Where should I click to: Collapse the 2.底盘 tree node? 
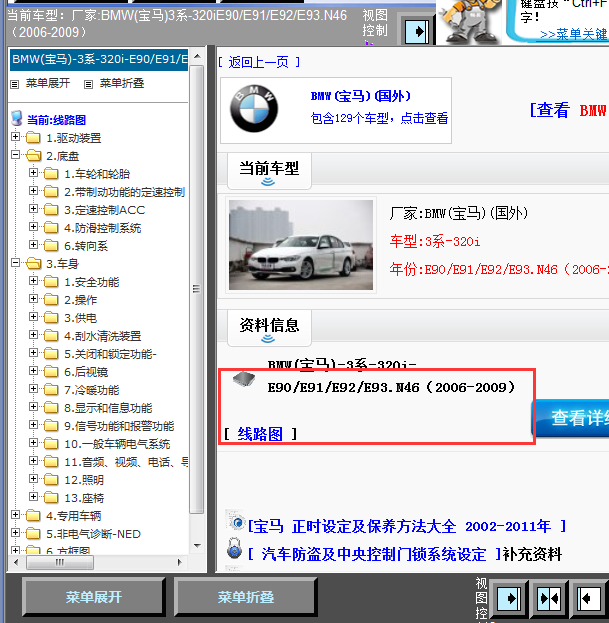pos(15,155)
